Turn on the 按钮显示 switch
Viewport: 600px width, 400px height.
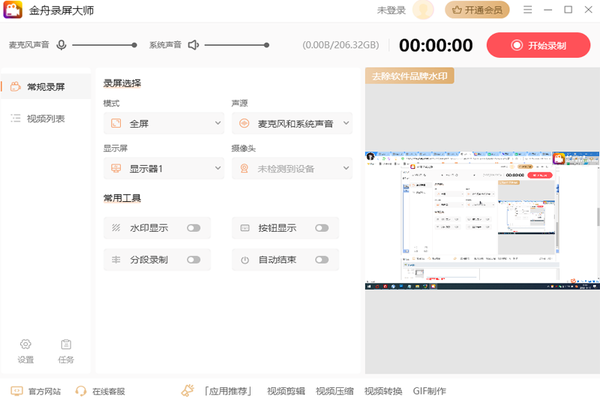(x=322, y=228)
